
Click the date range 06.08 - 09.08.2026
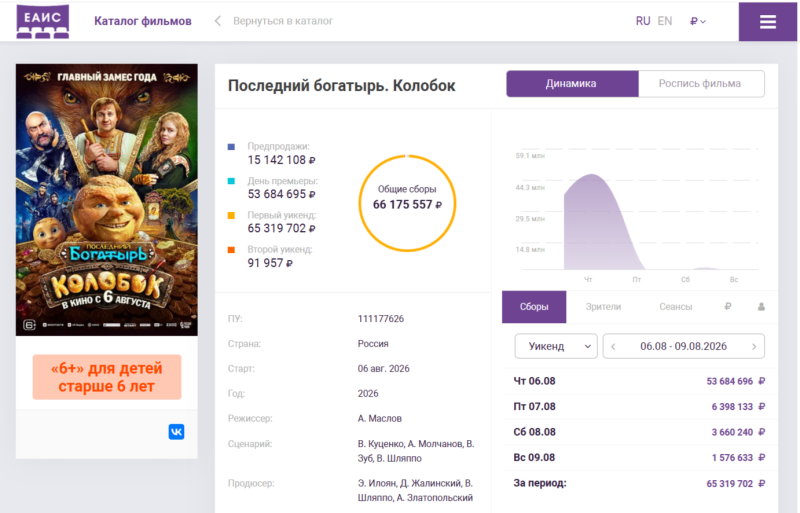[x=683, y=347]
